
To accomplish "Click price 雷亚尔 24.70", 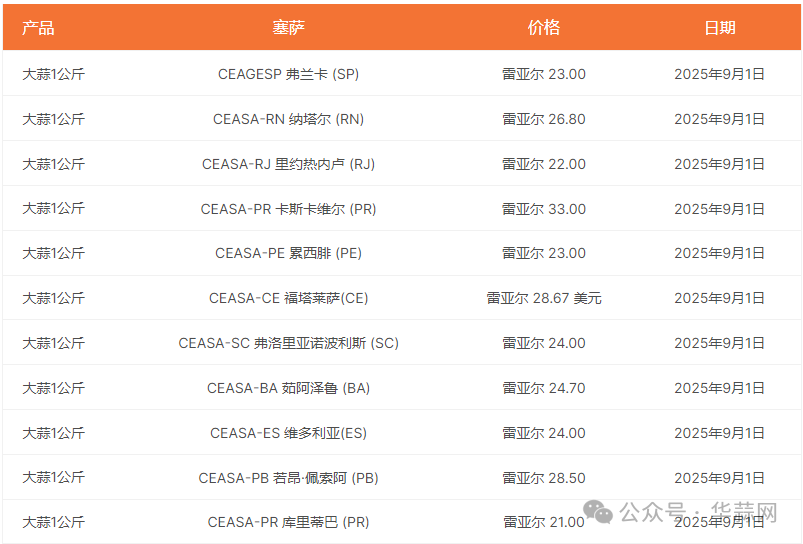I will 543,388.
